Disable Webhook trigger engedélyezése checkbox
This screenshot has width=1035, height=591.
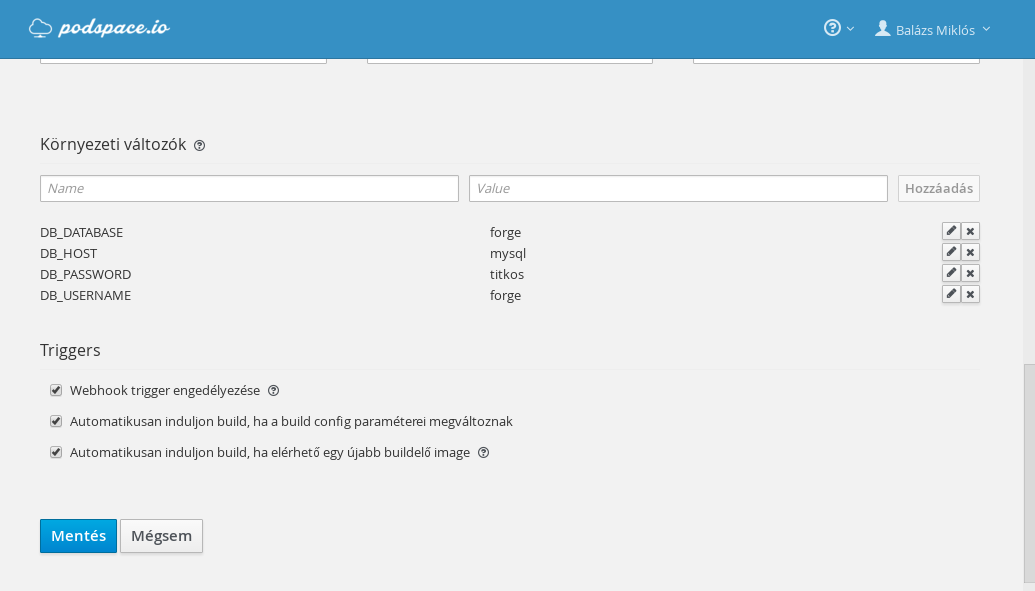56,390
